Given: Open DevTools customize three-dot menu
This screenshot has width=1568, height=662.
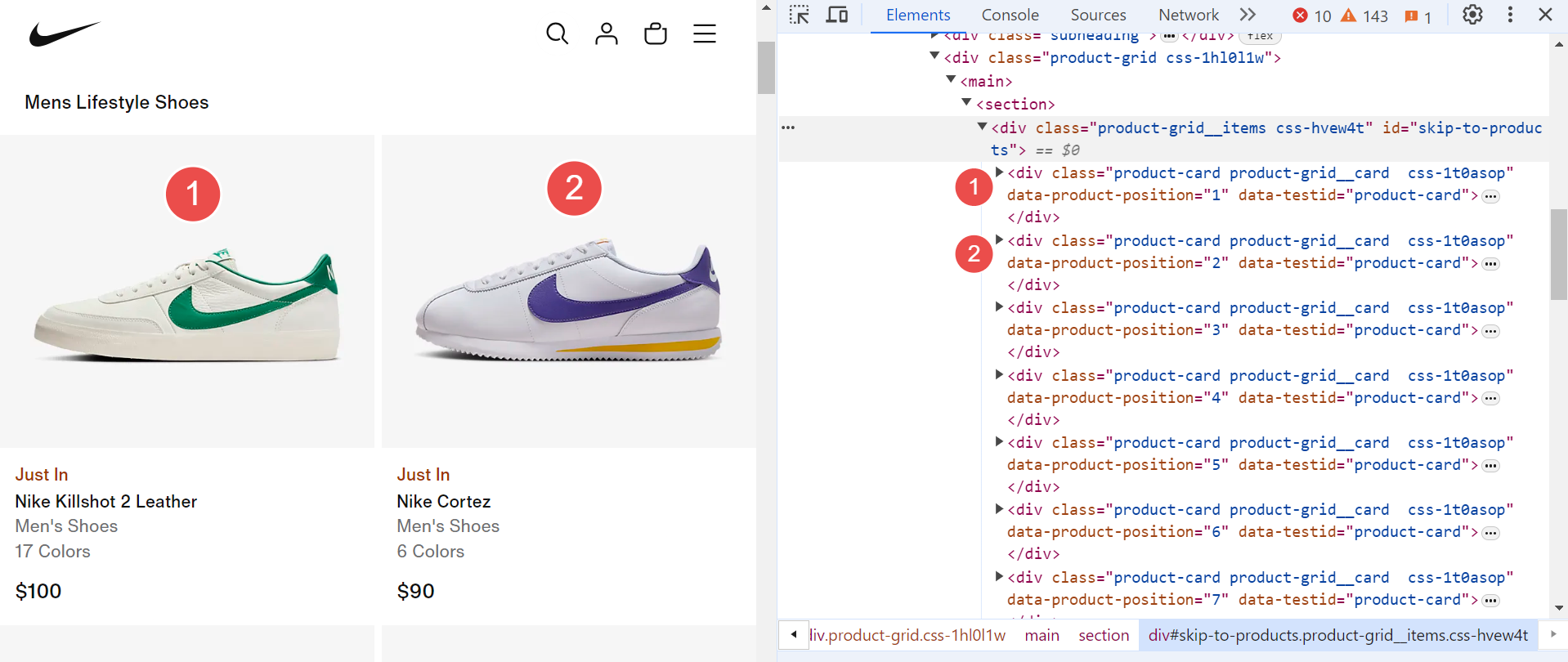Looking at the screenshot, I should click(x=1510, y=15).
